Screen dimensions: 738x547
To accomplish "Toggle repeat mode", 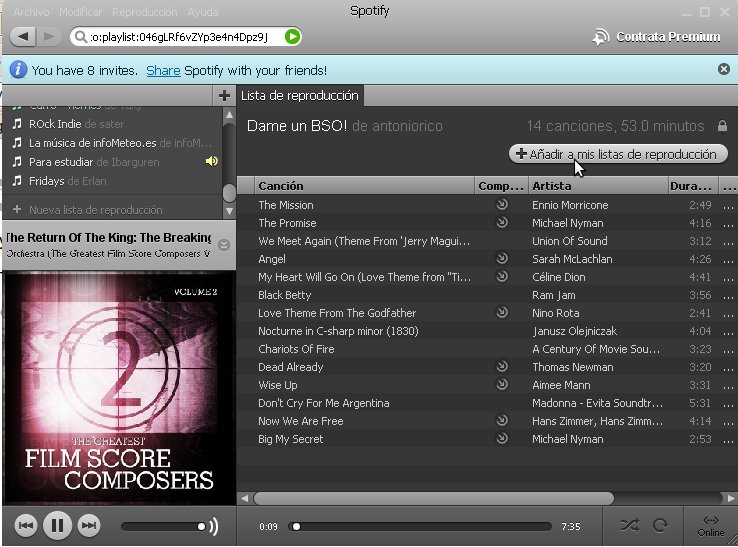I will click(x=661, y=525).
